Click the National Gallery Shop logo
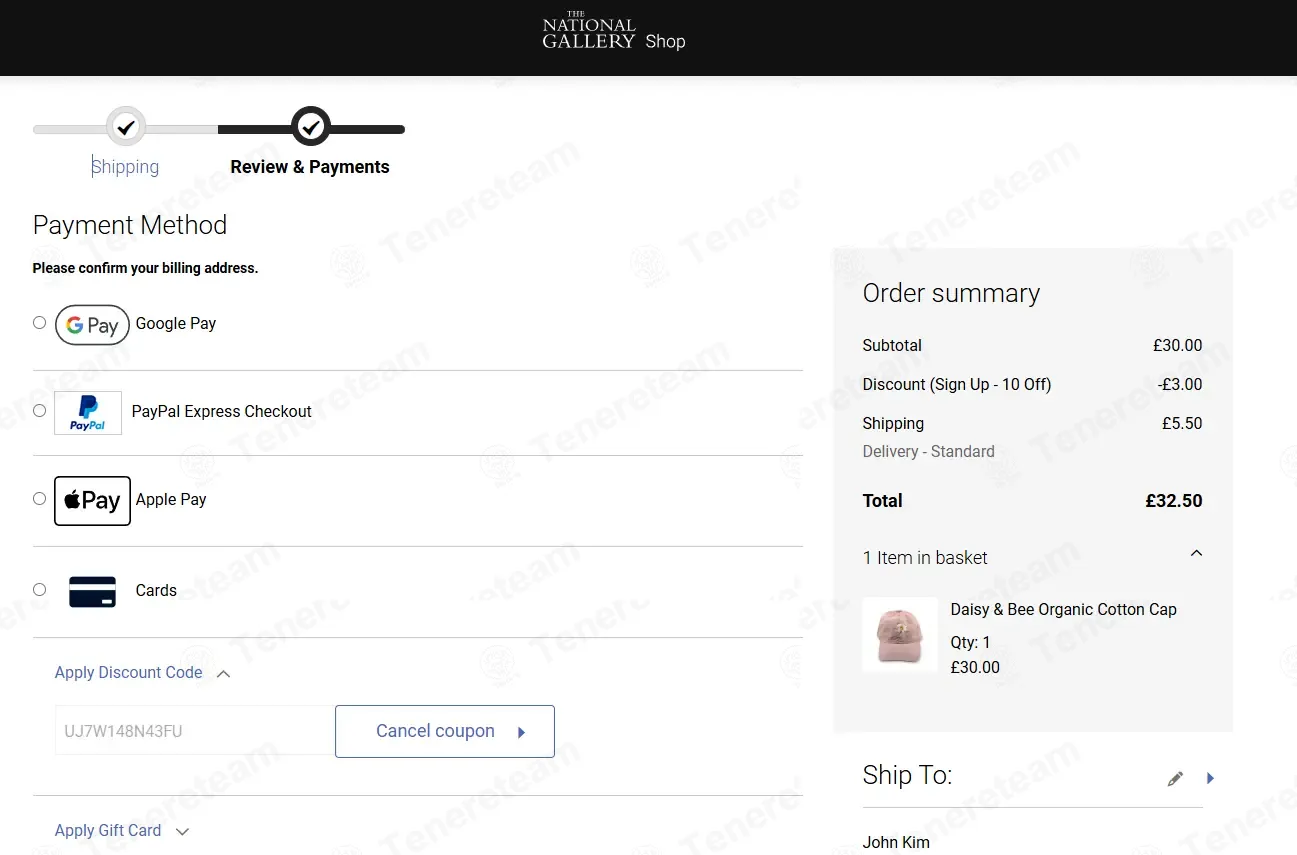Screen dimensions: 1297x855 [x=614, y=32]
